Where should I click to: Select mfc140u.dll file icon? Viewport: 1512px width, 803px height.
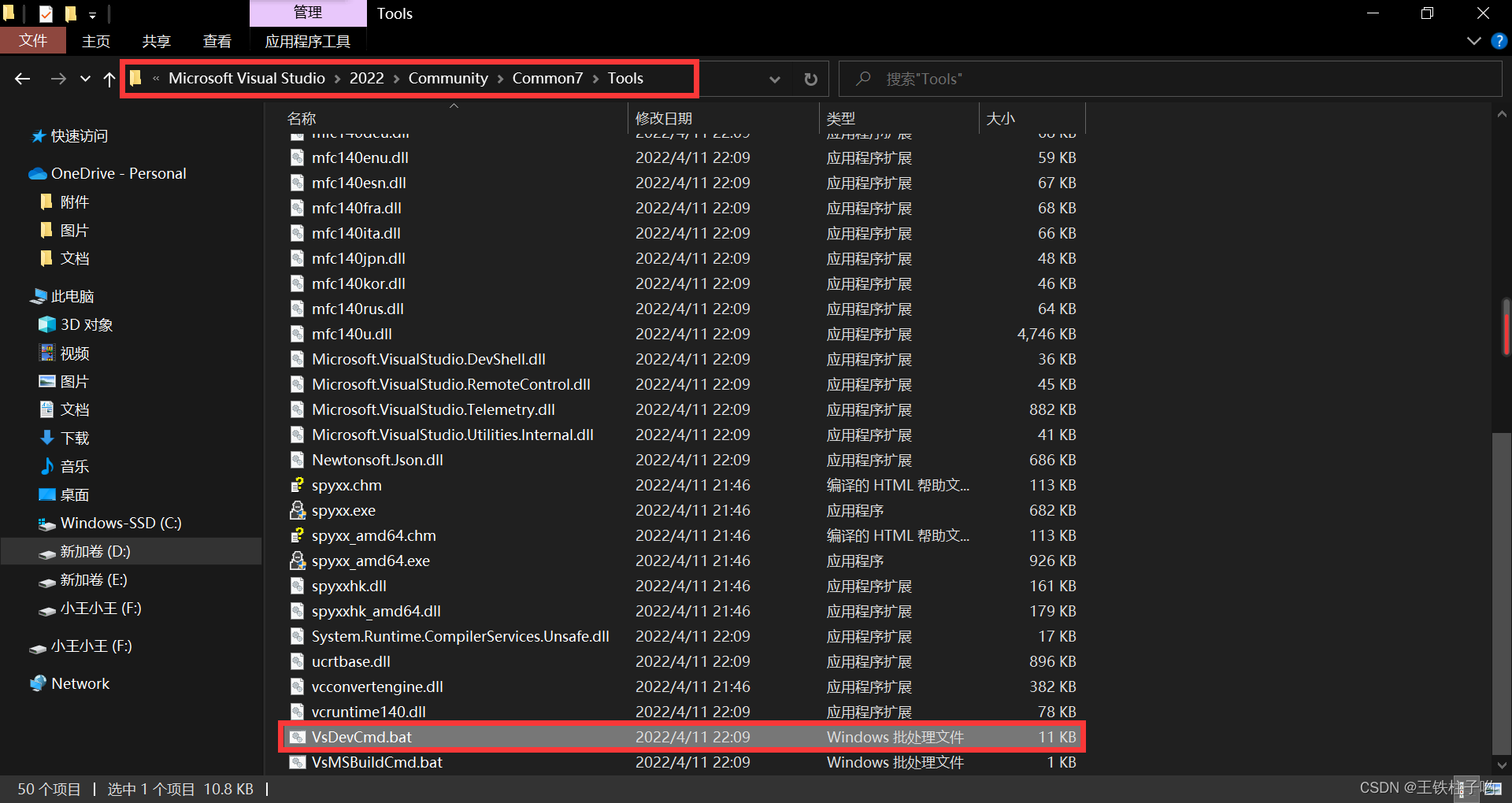[297, 334]
